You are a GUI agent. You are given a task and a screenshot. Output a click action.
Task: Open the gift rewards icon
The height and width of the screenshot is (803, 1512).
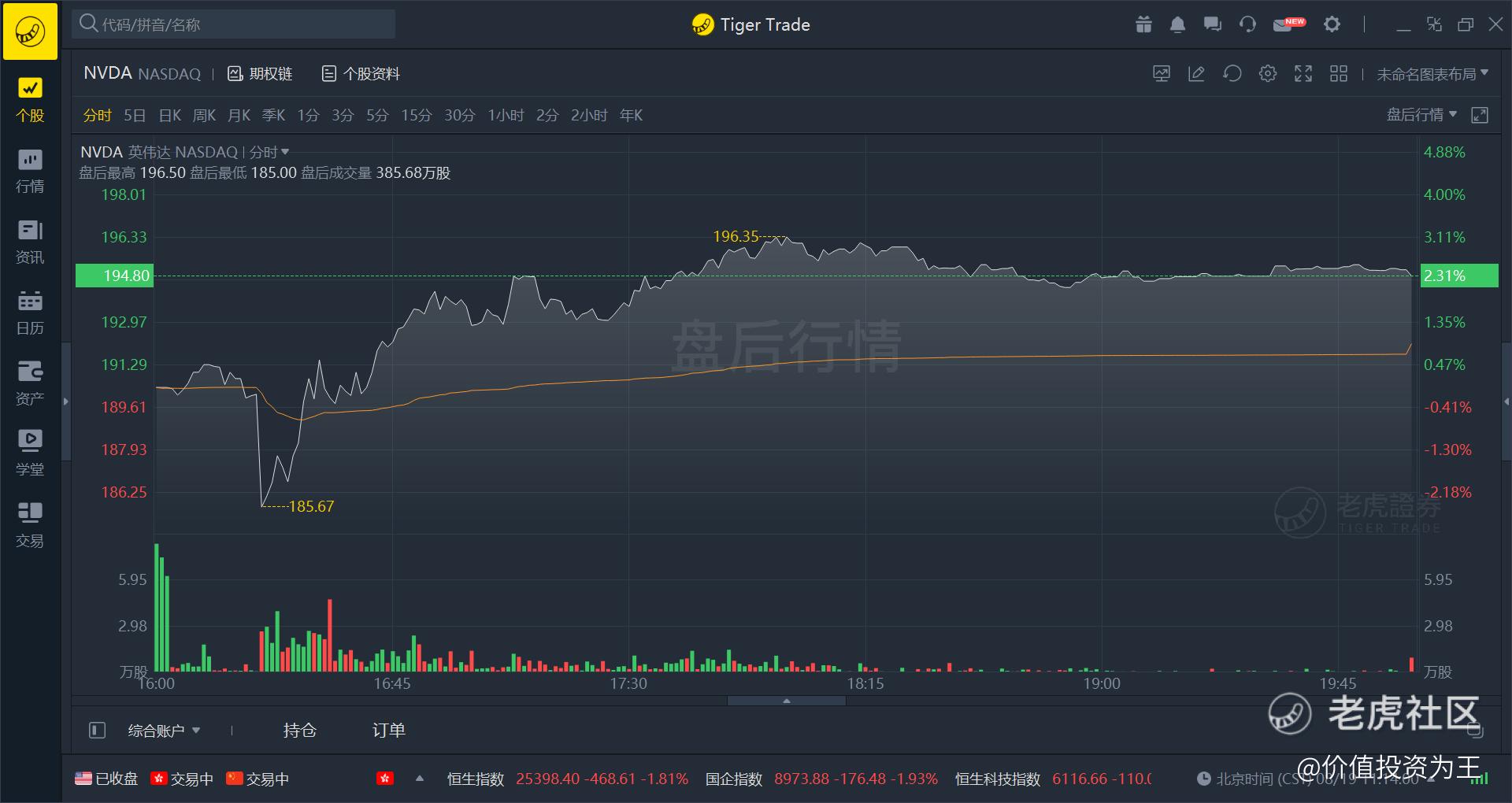click(x=1143, y=24)
